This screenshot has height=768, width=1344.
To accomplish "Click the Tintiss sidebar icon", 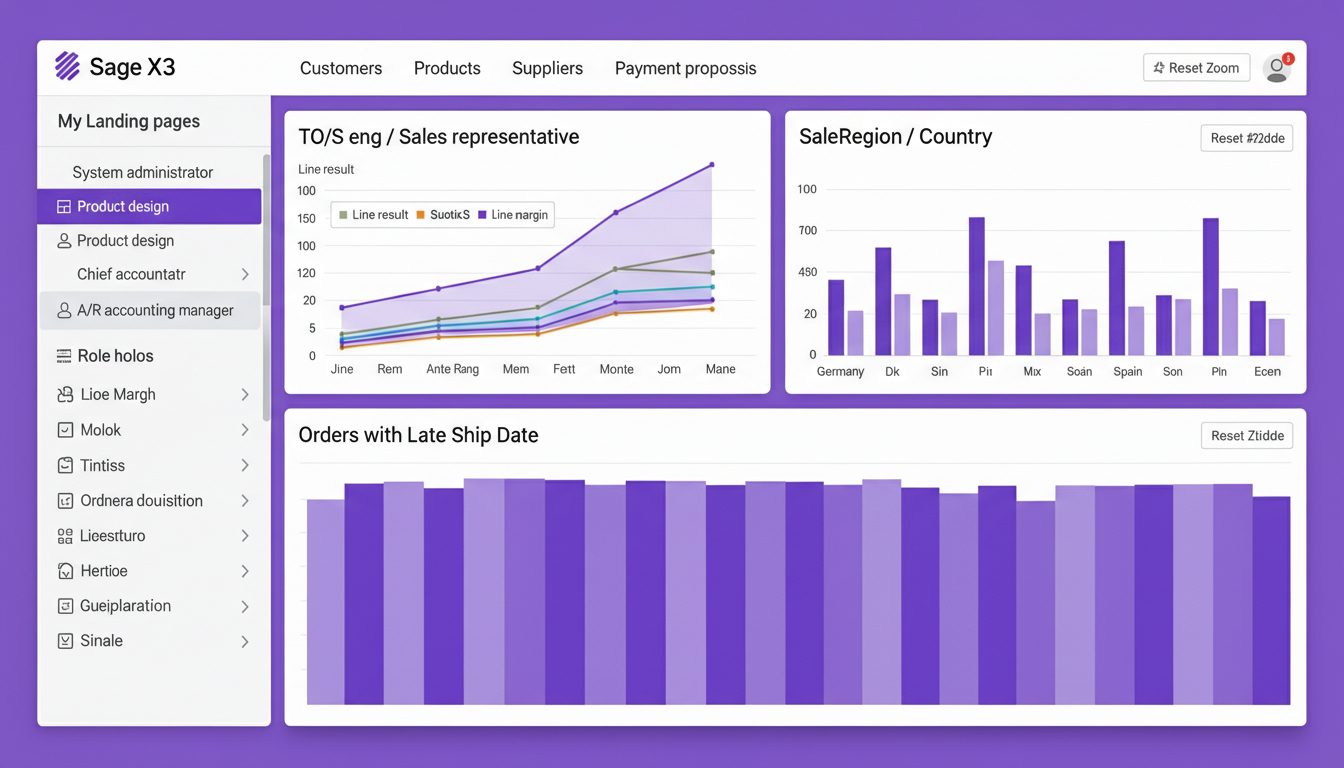I will (65, 465).
